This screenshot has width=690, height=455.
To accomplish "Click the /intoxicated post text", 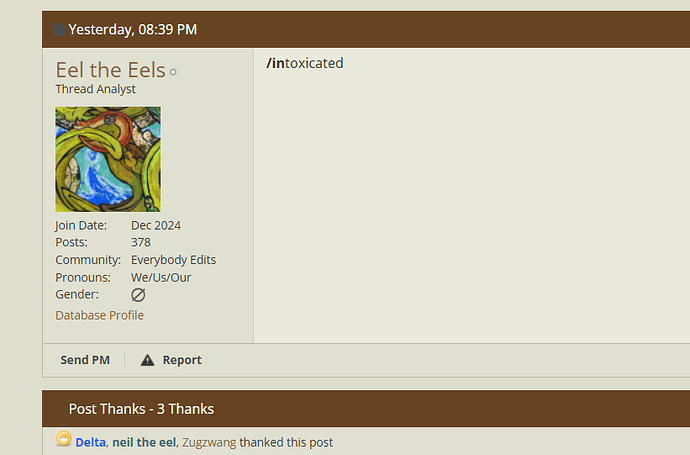I will (305, 63).
